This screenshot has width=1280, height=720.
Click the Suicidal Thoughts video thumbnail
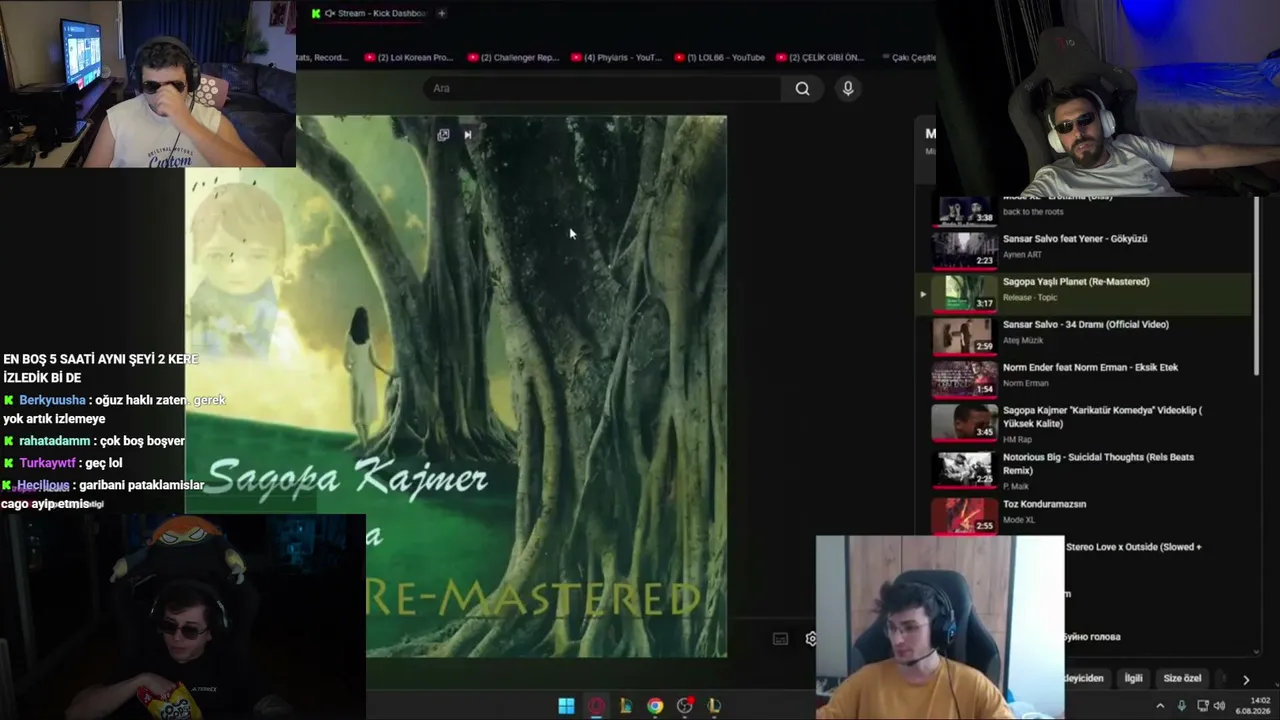pyautogui.click(x=965, y=469)
